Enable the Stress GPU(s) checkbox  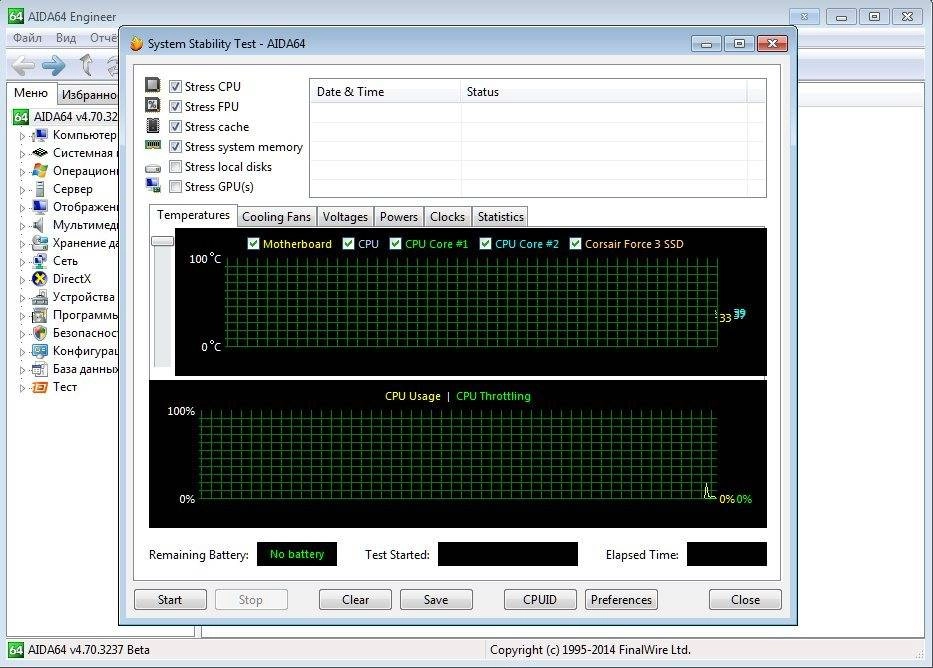[176, 187]
